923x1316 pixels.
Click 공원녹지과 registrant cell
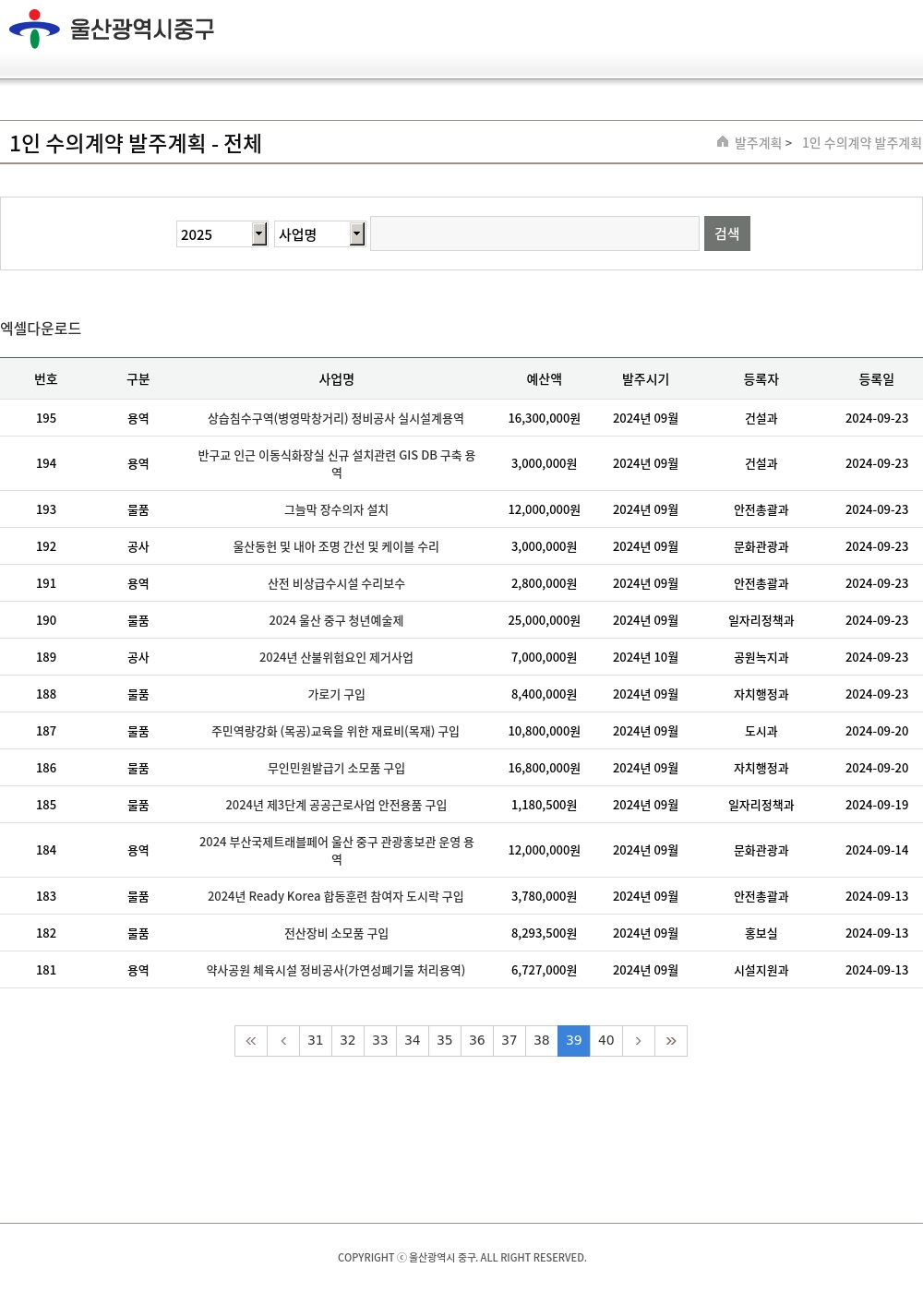point(761,658)
